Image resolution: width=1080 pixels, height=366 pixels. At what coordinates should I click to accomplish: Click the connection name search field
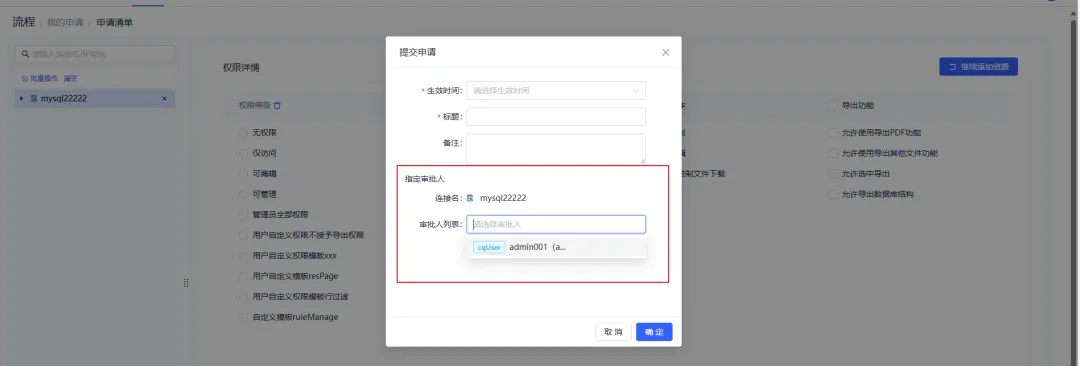pos(95,54)
